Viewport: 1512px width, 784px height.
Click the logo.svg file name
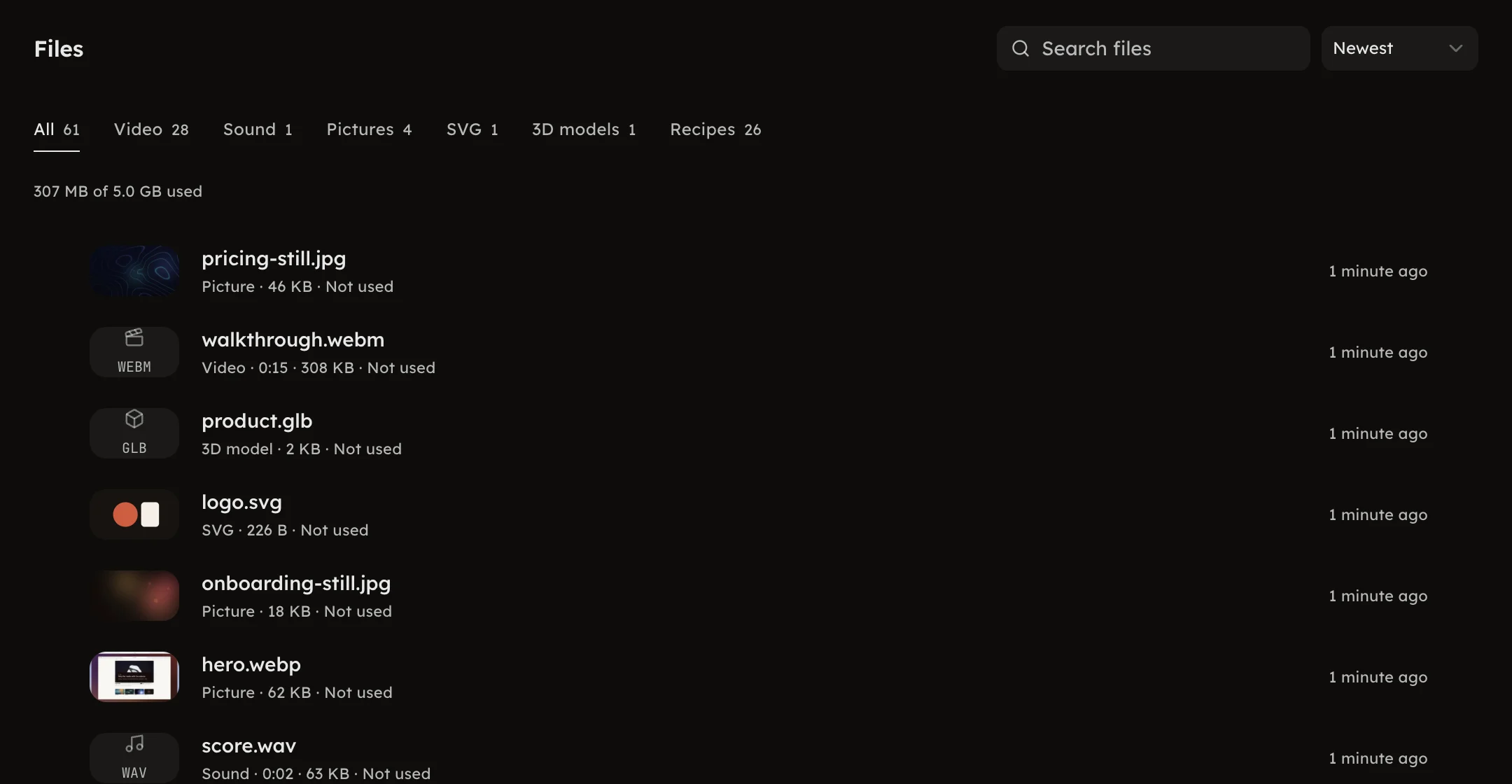[241, 503]
